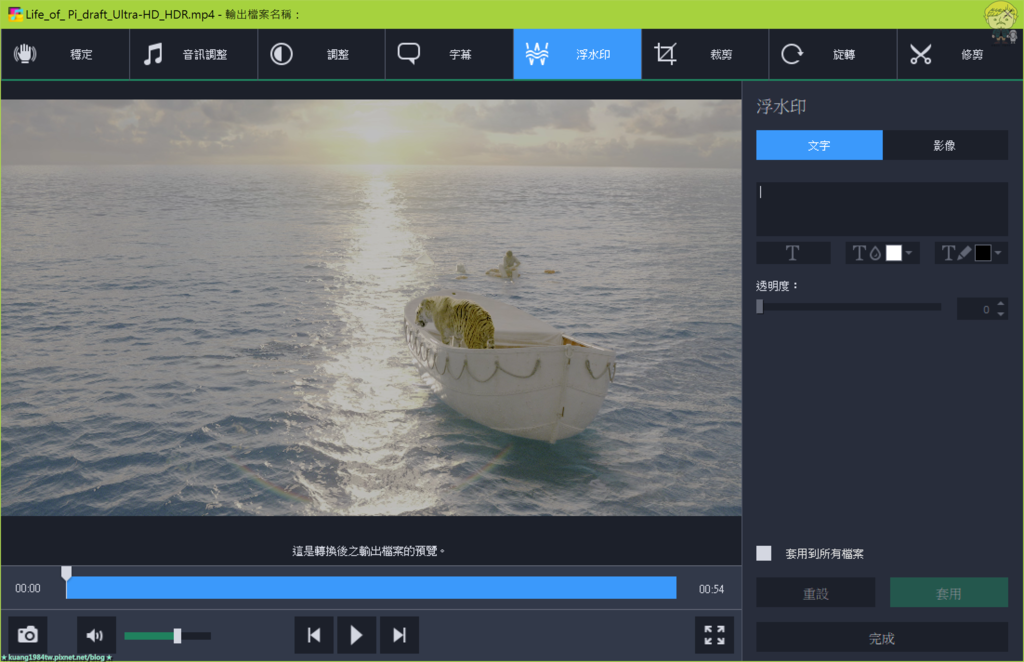Viewport: 1024px width, 662px height.
Task: Click the video preview frame
Action: [x=371, y=307]
